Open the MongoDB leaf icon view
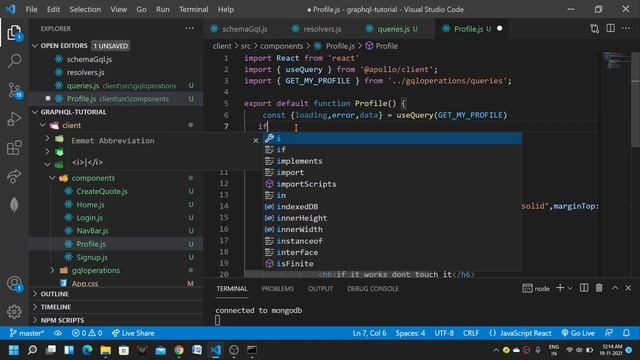 (x=14, y=204)
